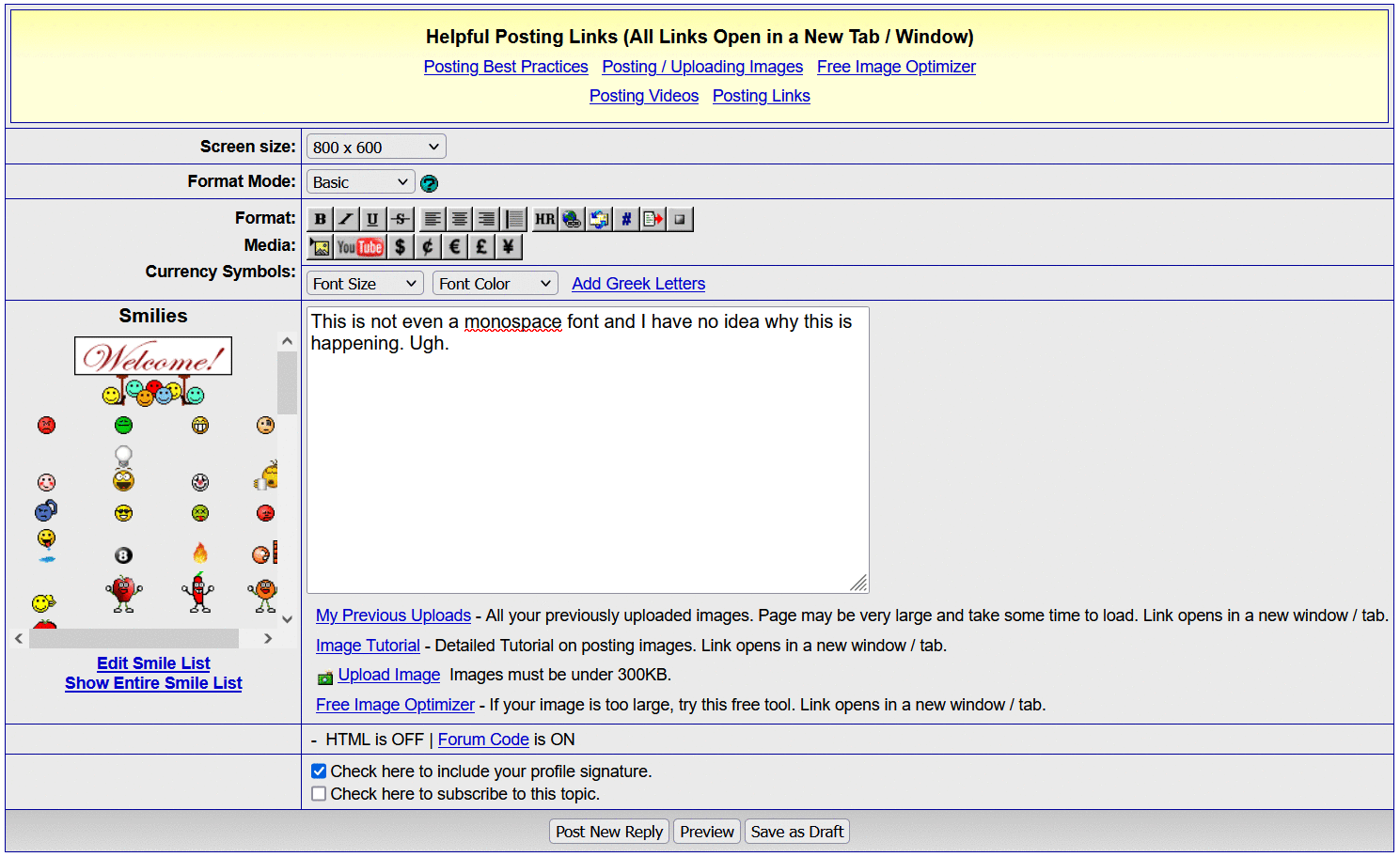Screen dimensions: 1400x857
Task: Insert a YouTube video
Action: coord(360,247)
